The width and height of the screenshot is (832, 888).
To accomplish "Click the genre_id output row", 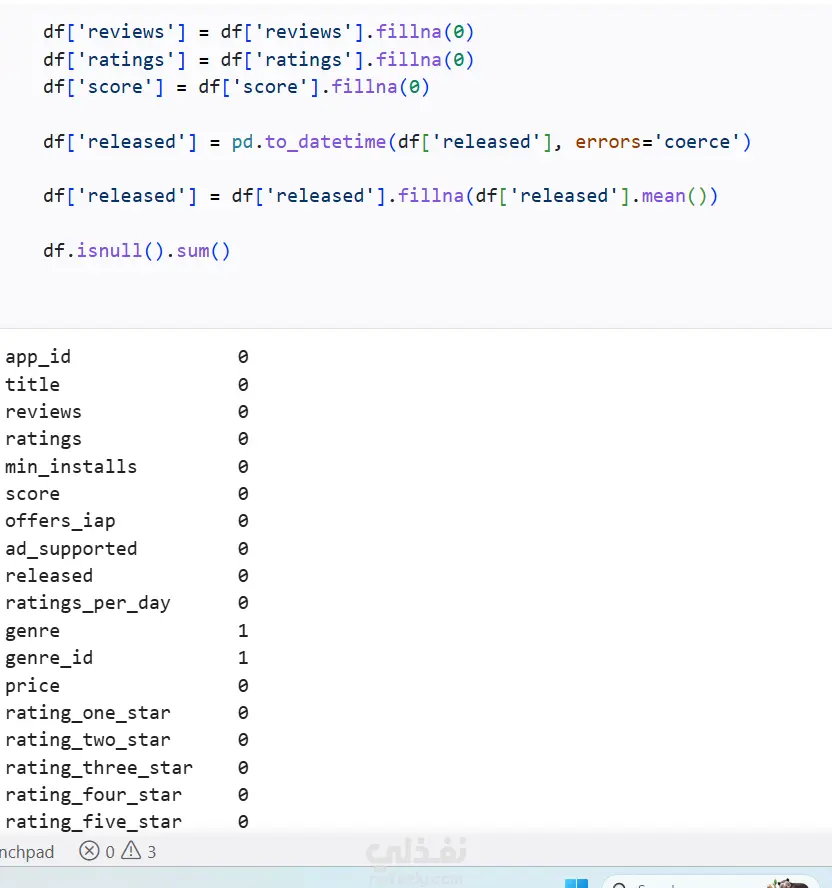I will (127, 658).
